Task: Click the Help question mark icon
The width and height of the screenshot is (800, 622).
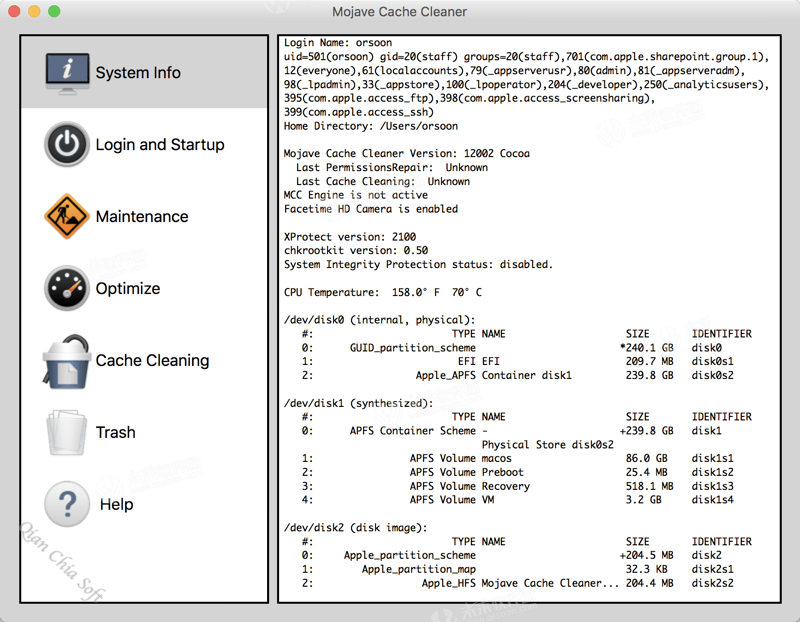Action: (x=67, y=504)
